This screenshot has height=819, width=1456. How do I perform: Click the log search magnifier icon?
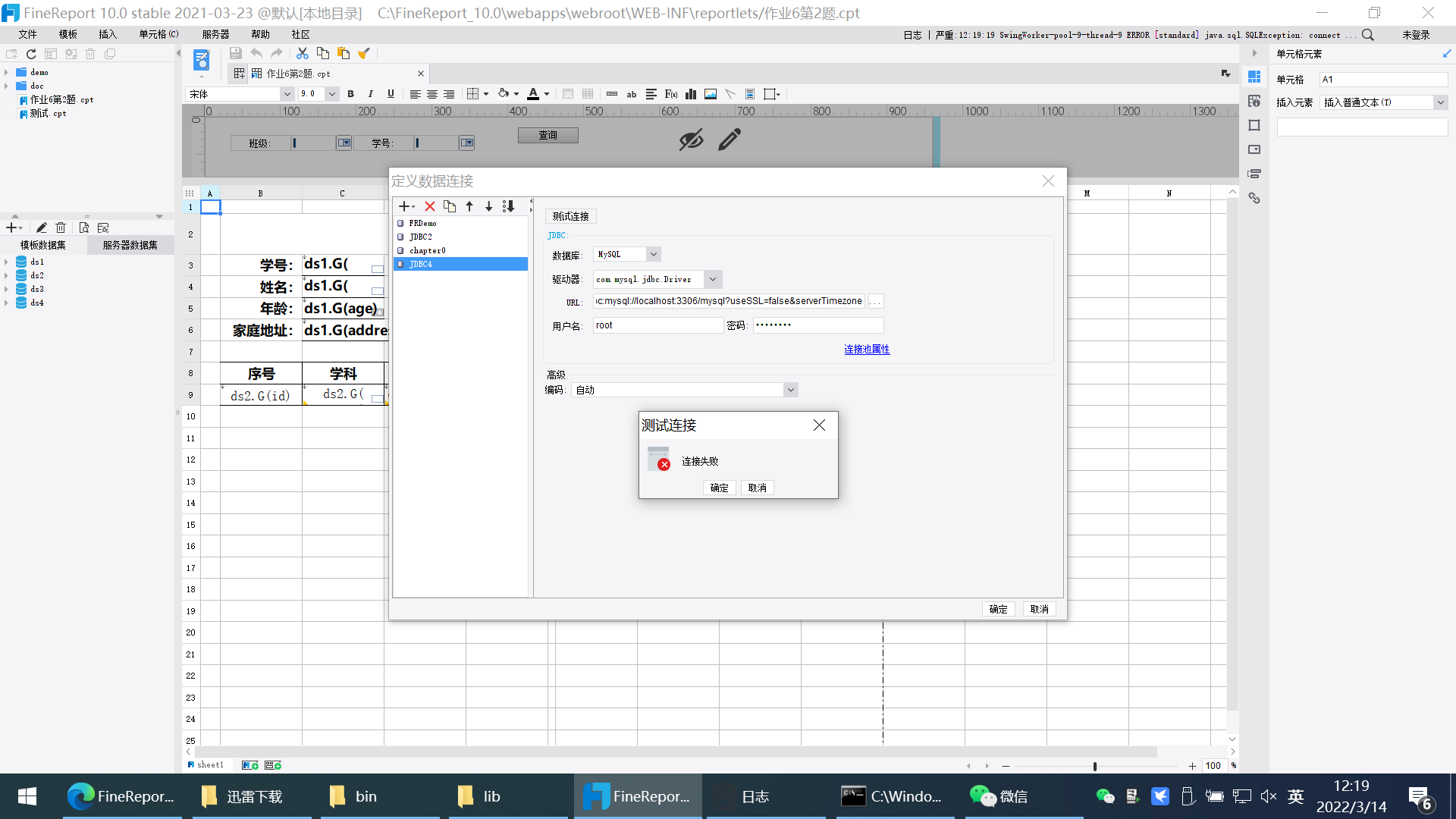coord(1368,35)
